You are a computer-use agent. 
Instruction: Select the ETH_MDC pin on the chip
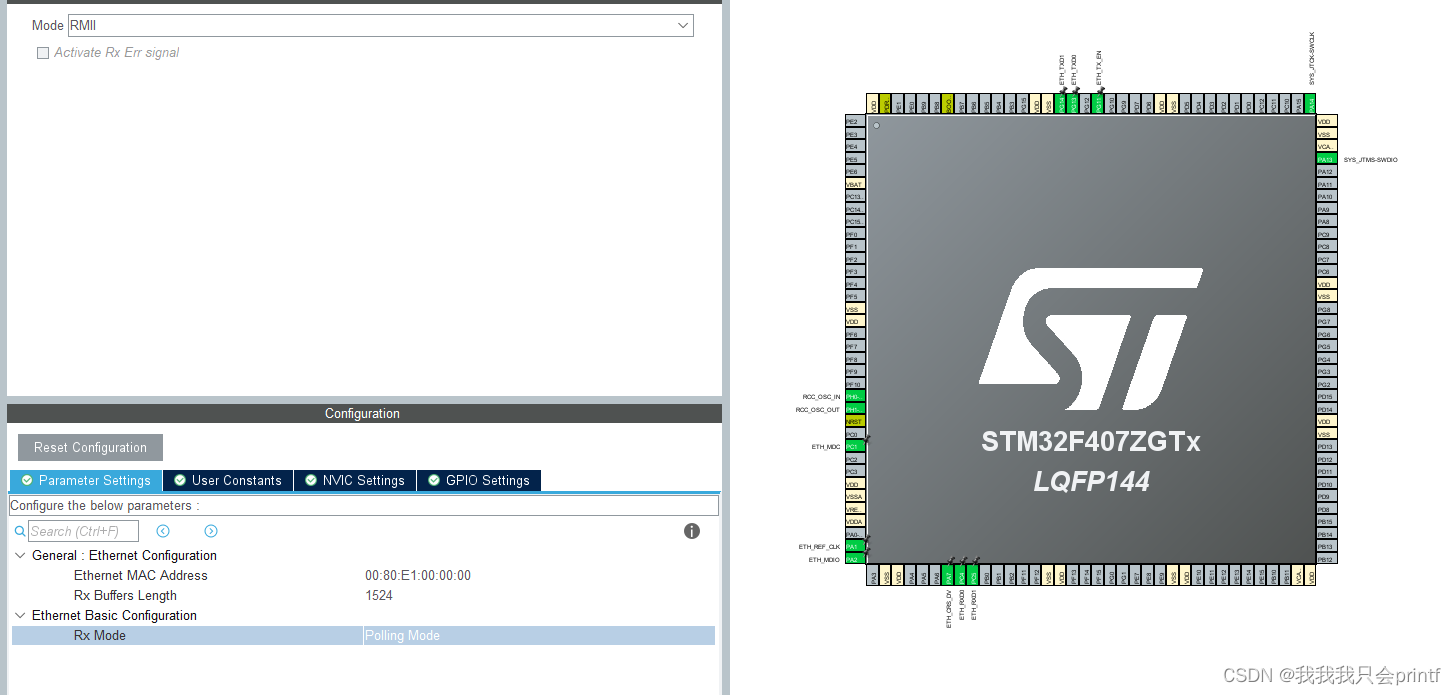(855, 446)
